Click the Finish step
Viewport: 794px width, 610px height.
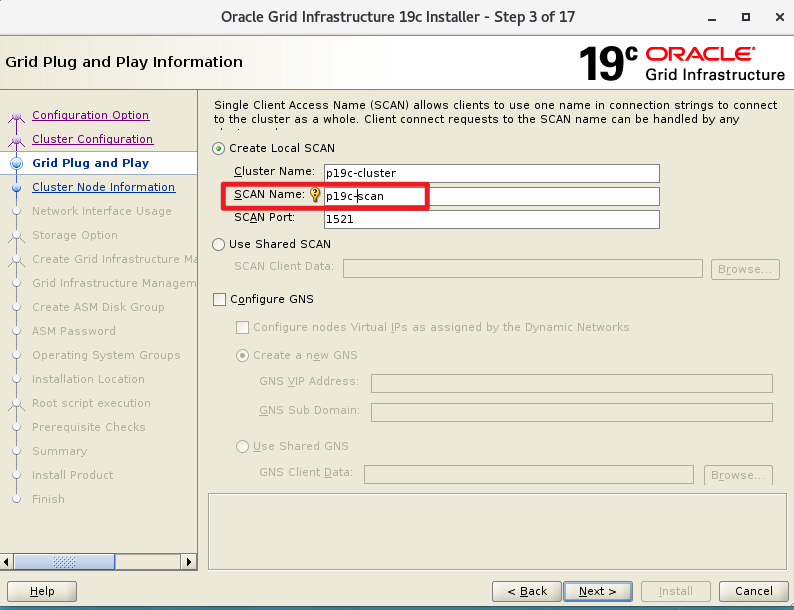[48, 499]
